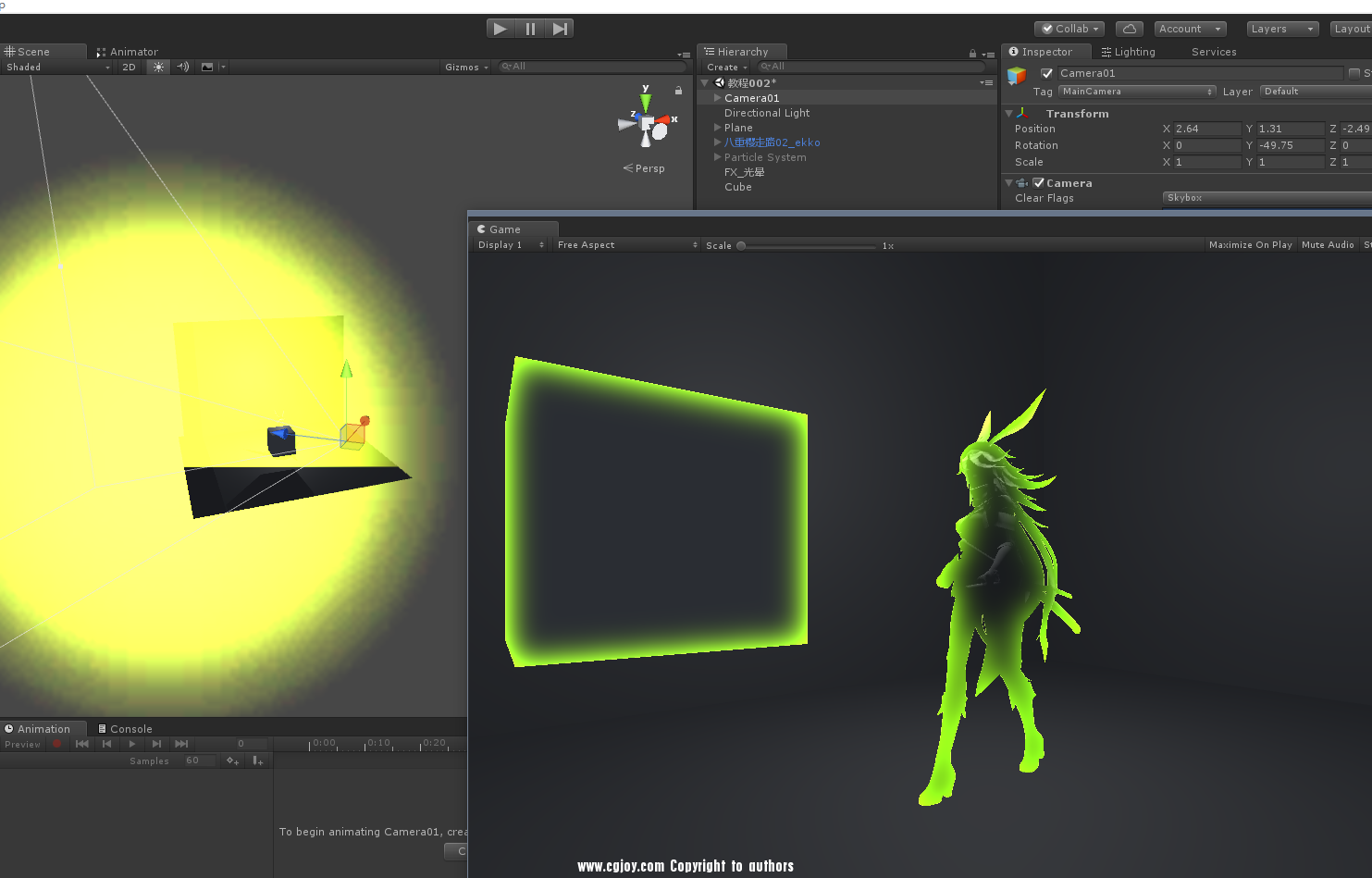Click the Position X field 2.64
Viewport: 1372px width, 878px height.
point(1207,129)
